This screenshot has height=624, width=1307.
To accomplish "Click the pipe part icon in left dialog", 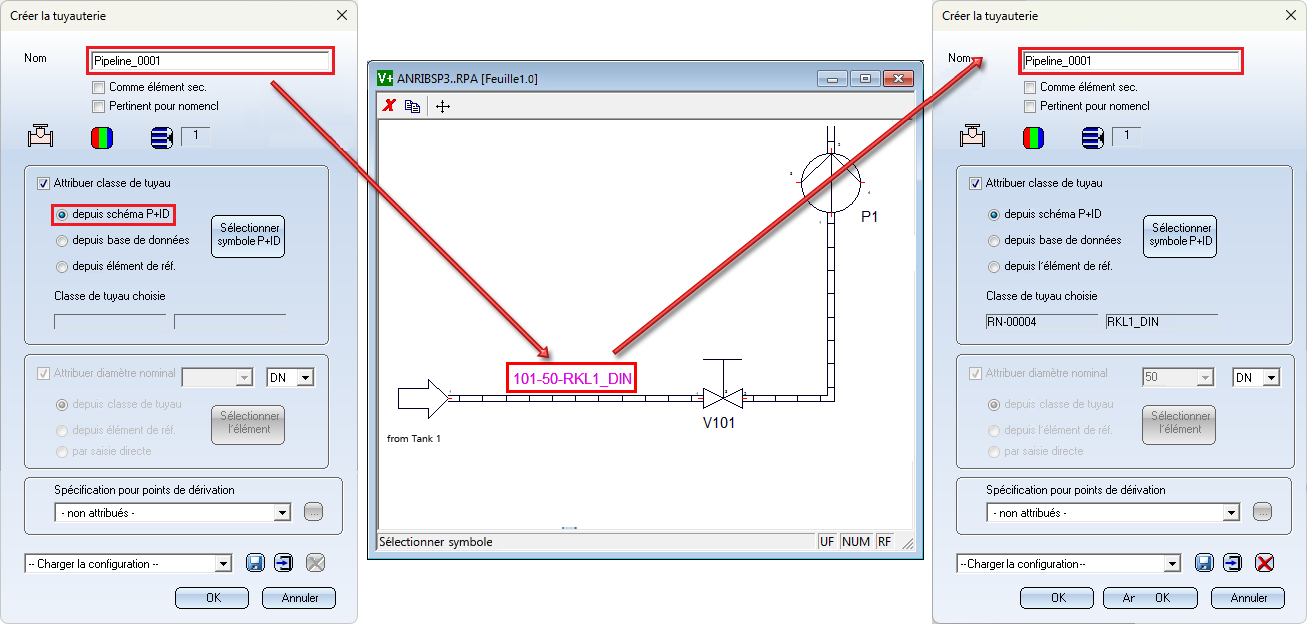I will pos(41,137).
